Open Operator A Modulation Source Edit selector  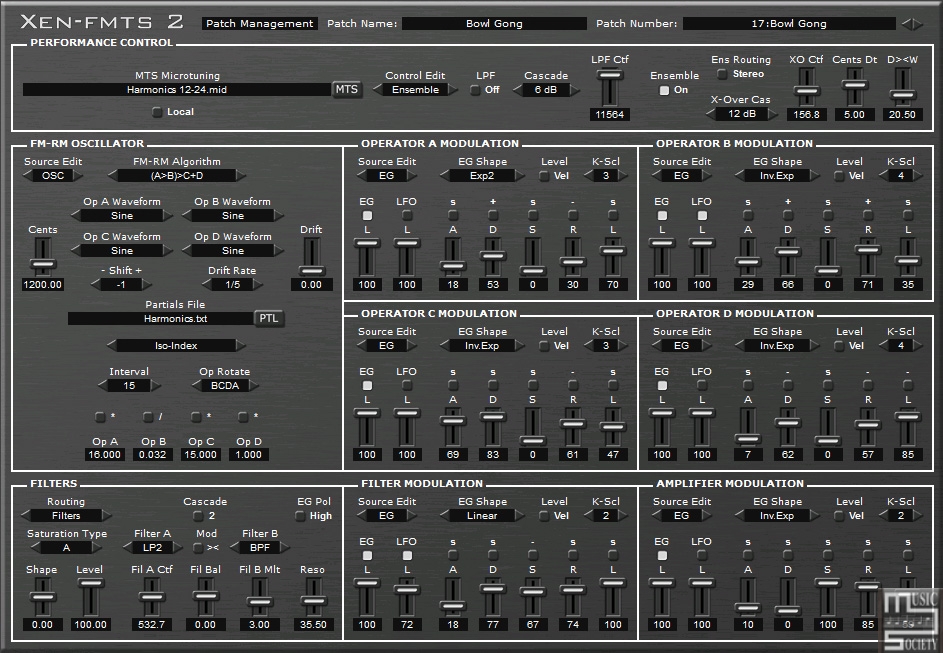[386, 176]
